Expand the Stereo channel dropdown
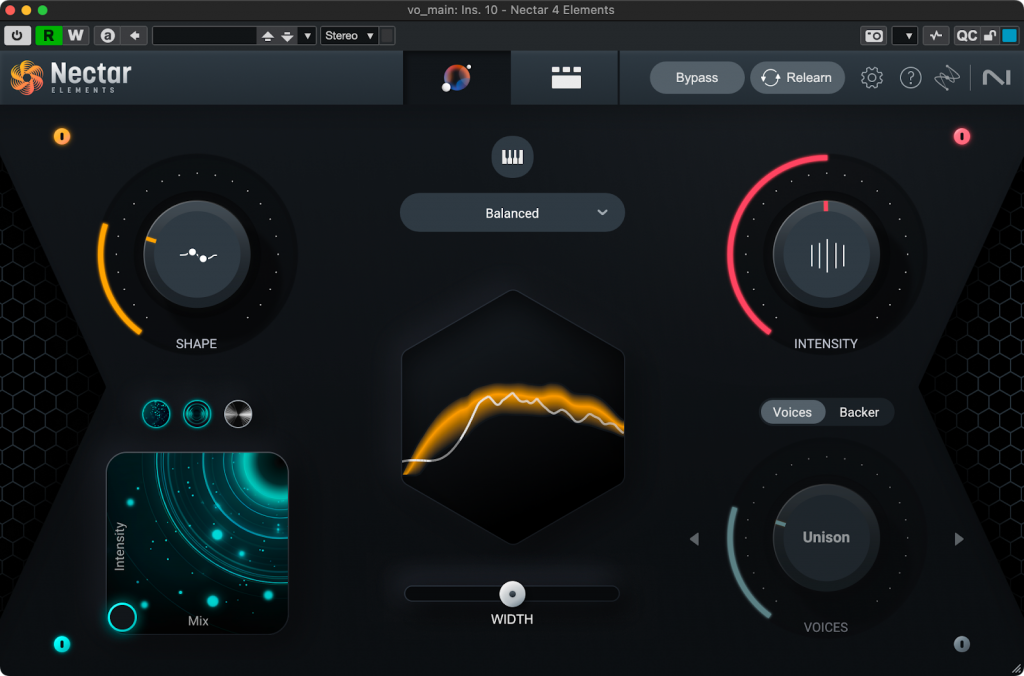This screenshot has width=1024, height=676. (x=349, y=36)
